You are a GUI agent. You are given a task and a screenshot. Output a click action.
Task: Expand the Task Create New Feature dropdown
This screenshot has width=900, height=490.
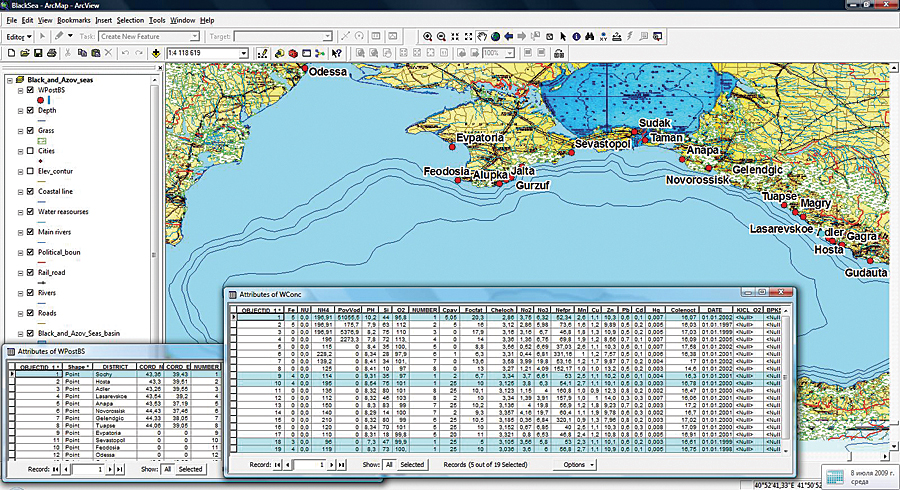pyautogui.click(x=193, y=37)
